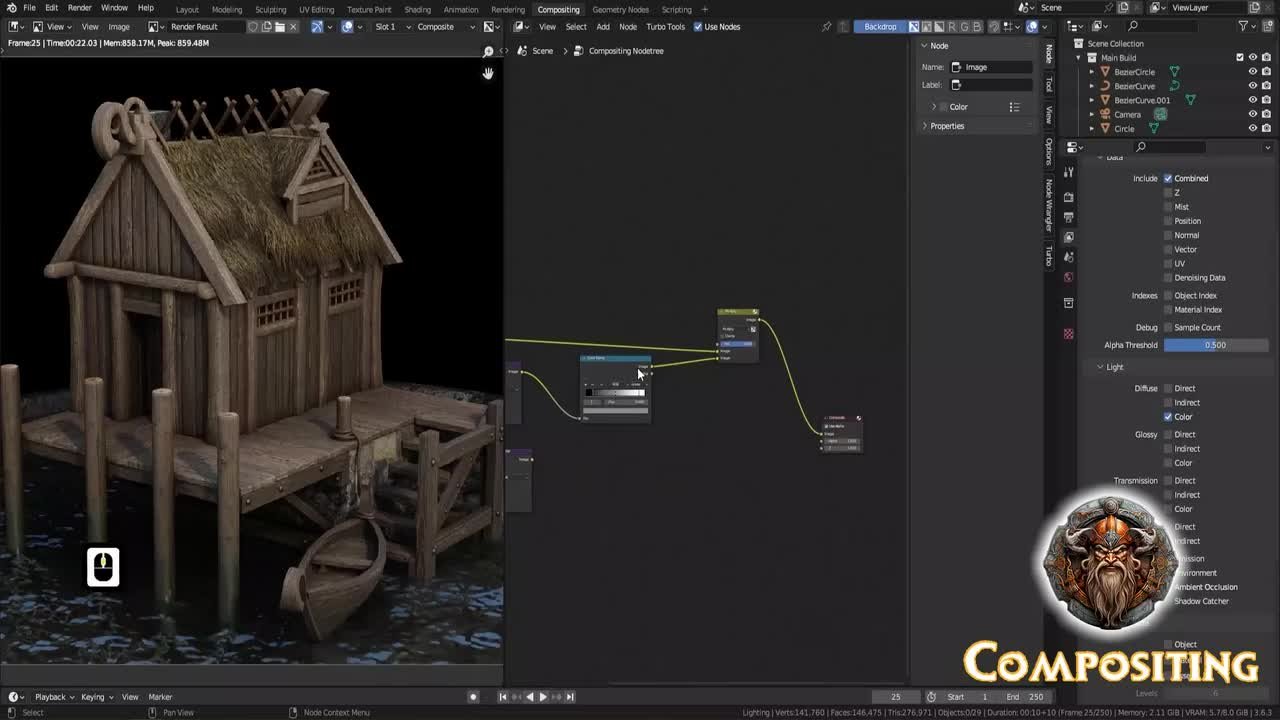Disable Camera object in renders

(x=1266, y=114)
